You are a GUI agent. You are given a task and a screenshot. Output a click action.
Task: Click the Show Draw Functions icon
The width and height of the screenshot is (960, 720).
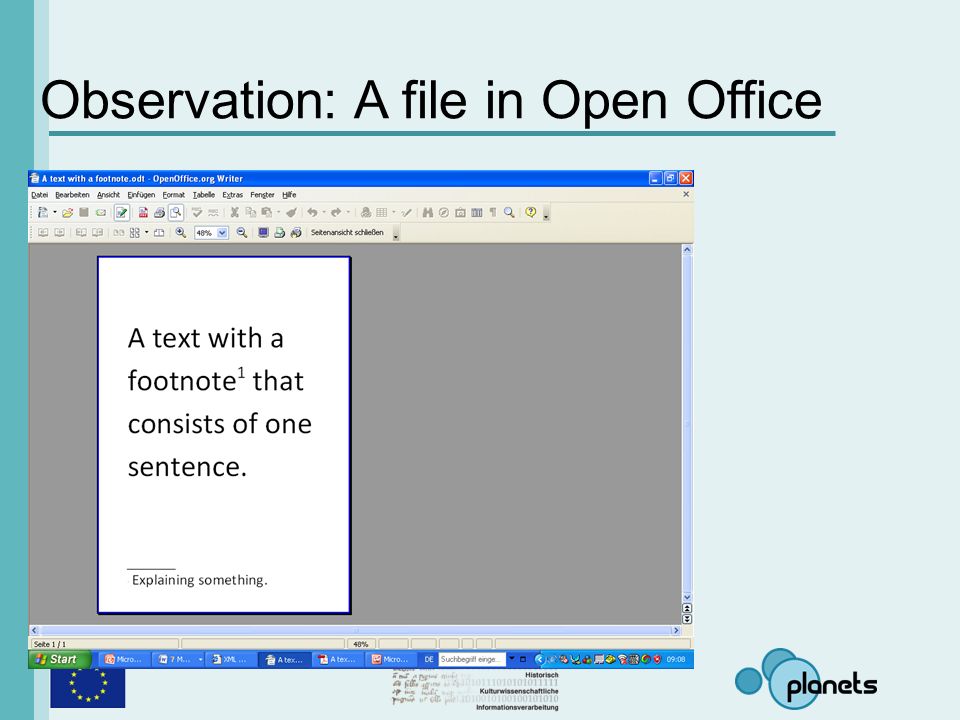406,212
